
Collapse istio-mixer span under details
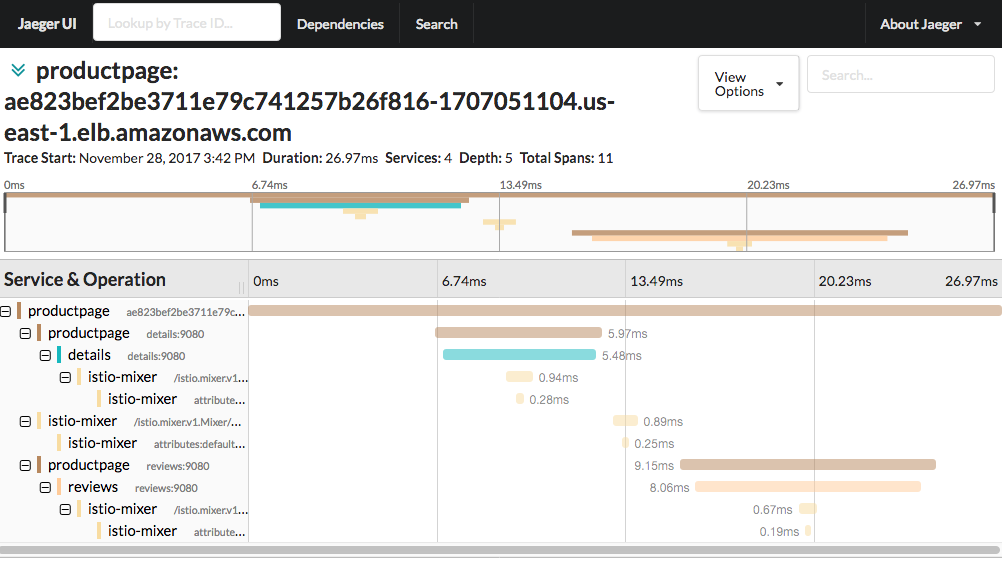65,378
